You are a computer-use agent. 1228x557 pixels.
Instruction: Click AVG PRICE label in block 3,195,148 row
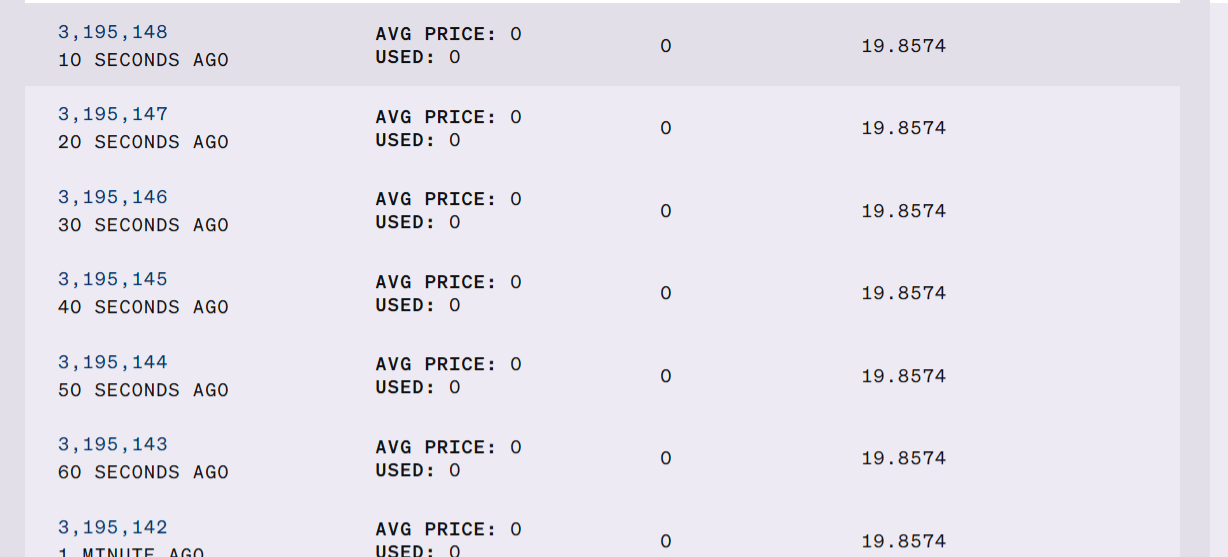point(435,34)
